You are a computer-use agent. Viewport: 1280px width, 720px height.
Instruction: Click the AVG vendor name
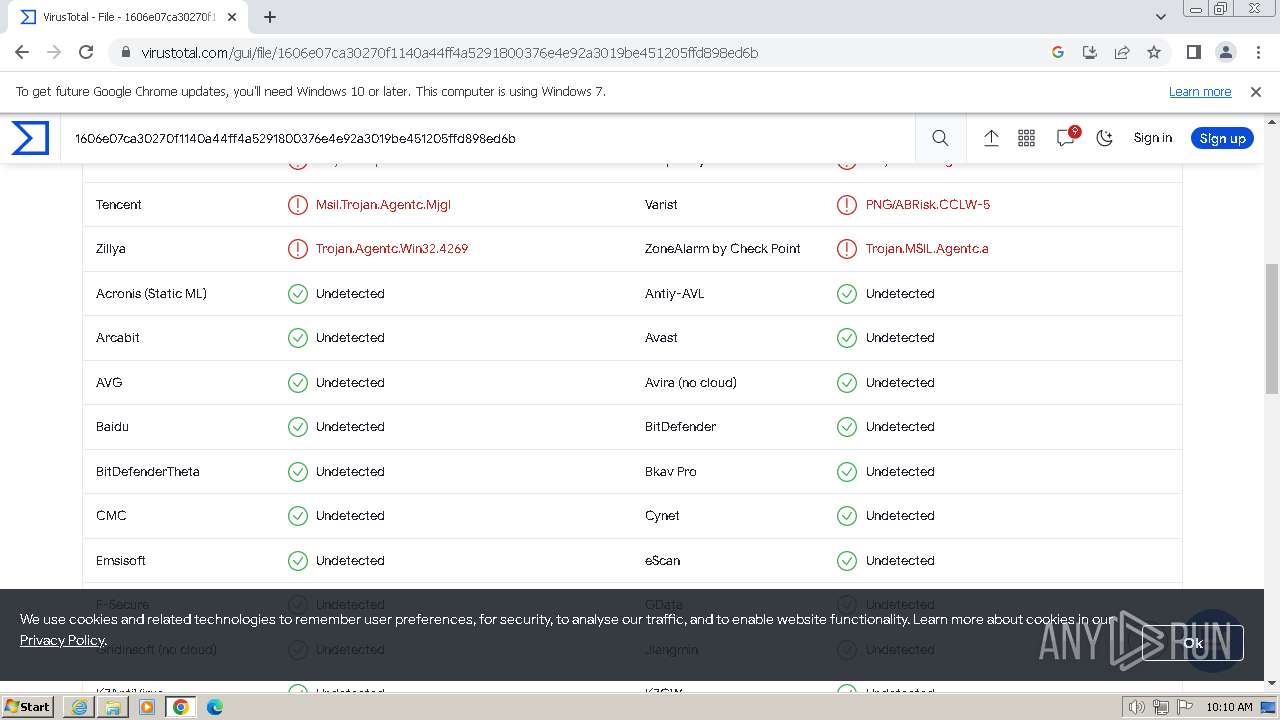(109, 382)
